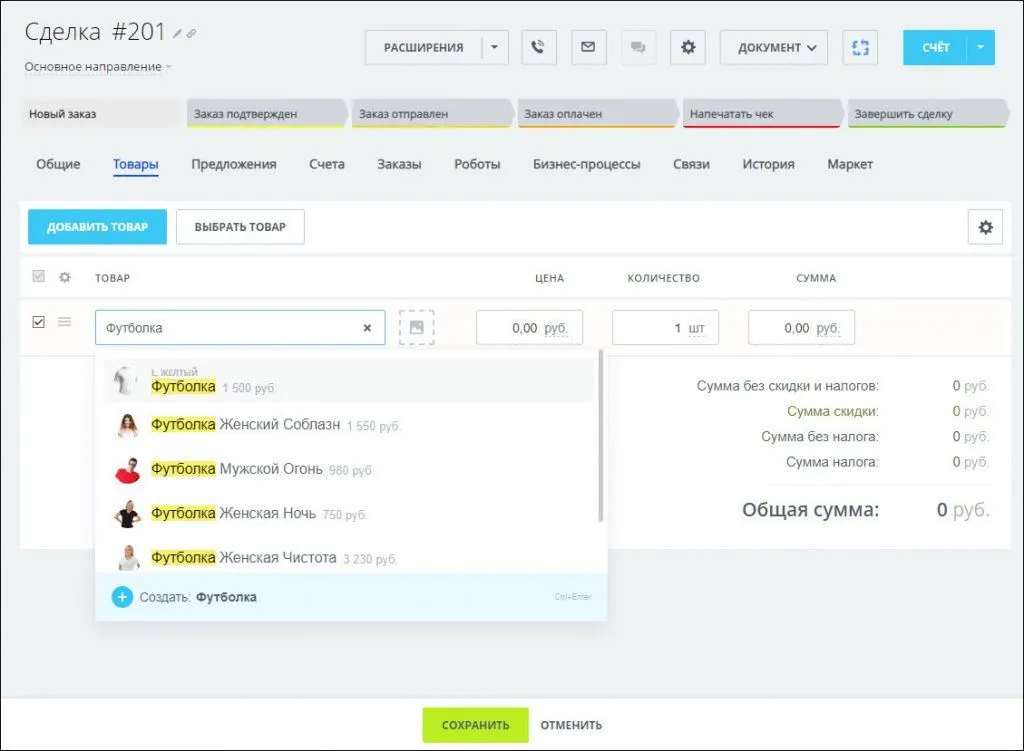The height and width of the screenshot is (751, 1024).
Task: Copy deal link via chain icon
Action: [x=192, y=33]
